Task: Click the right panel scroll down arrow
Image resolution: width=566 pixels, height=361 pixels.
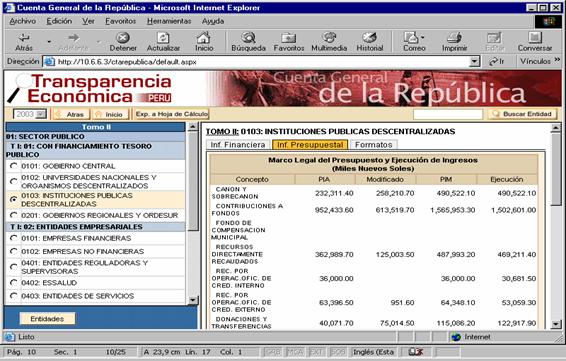Action: pyautogui.click(x=556, y=324)
